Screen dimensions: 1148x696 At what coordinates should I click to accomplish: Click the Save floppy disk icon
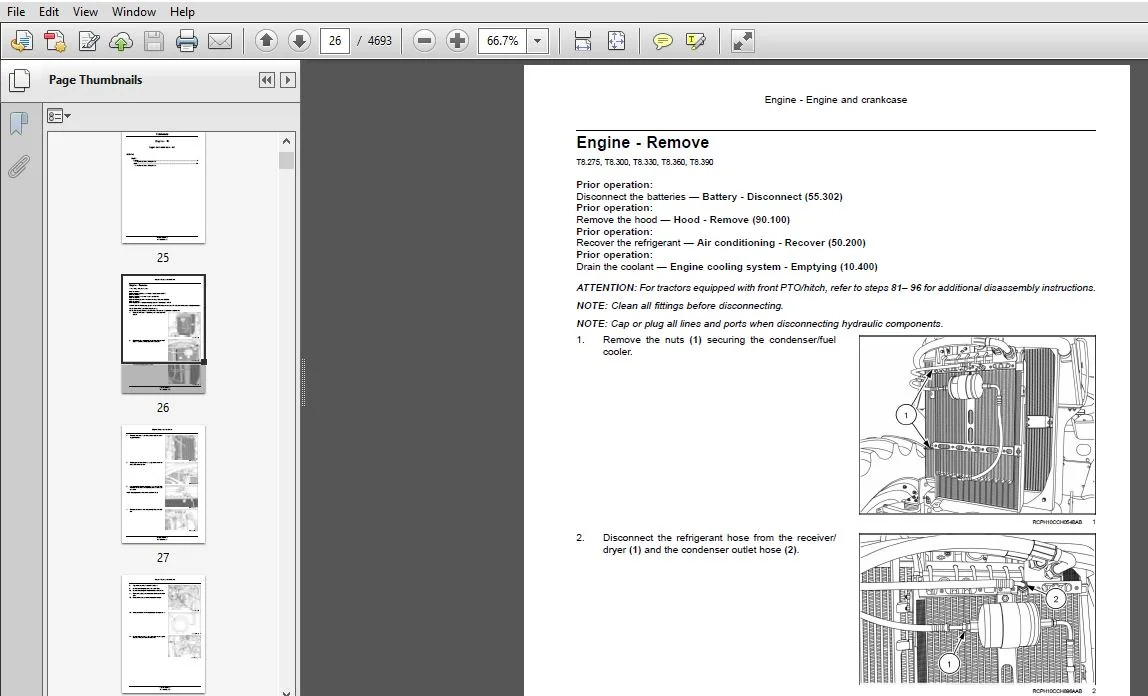[154, 41]
